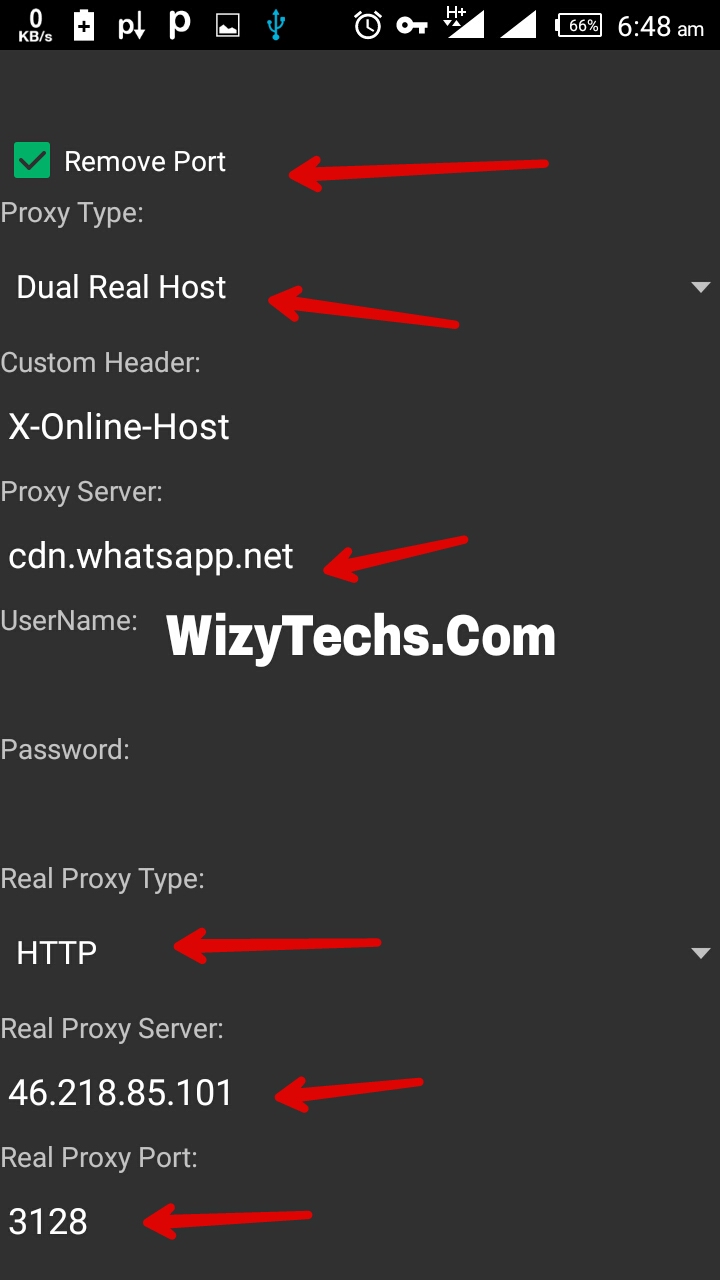Tap the image notification icon
Screen dimensions: 720x1280
[x=228, y=26]
